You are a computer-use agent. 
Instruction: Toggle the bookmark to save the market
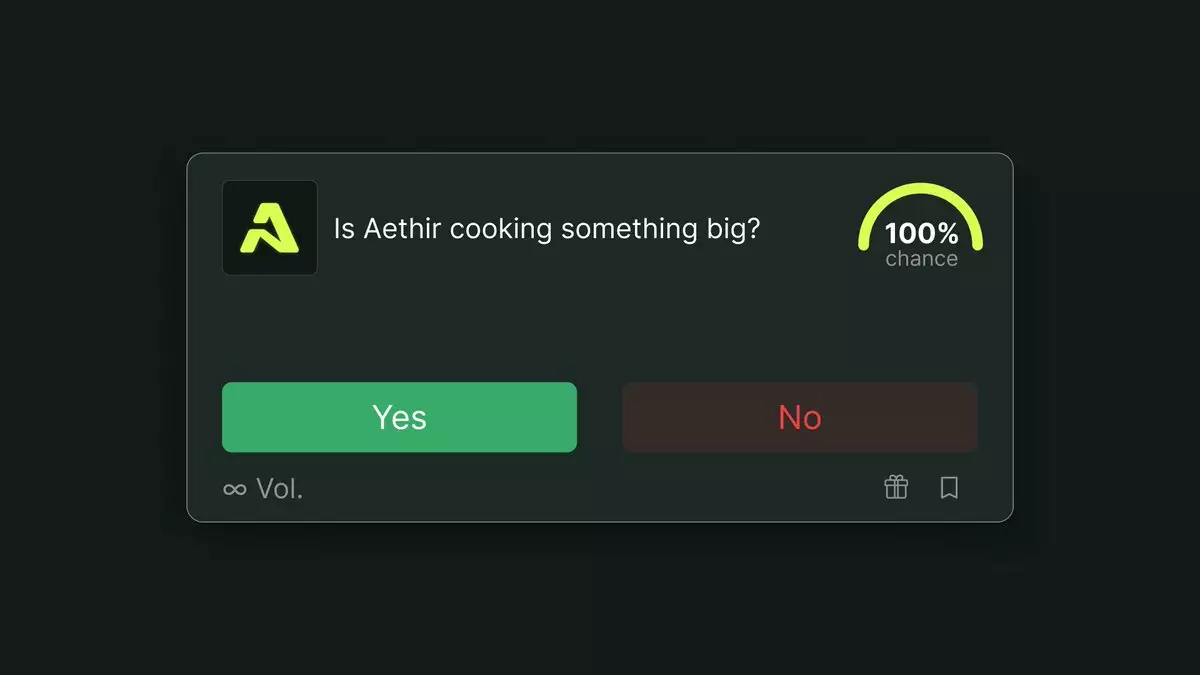point(949,487)
